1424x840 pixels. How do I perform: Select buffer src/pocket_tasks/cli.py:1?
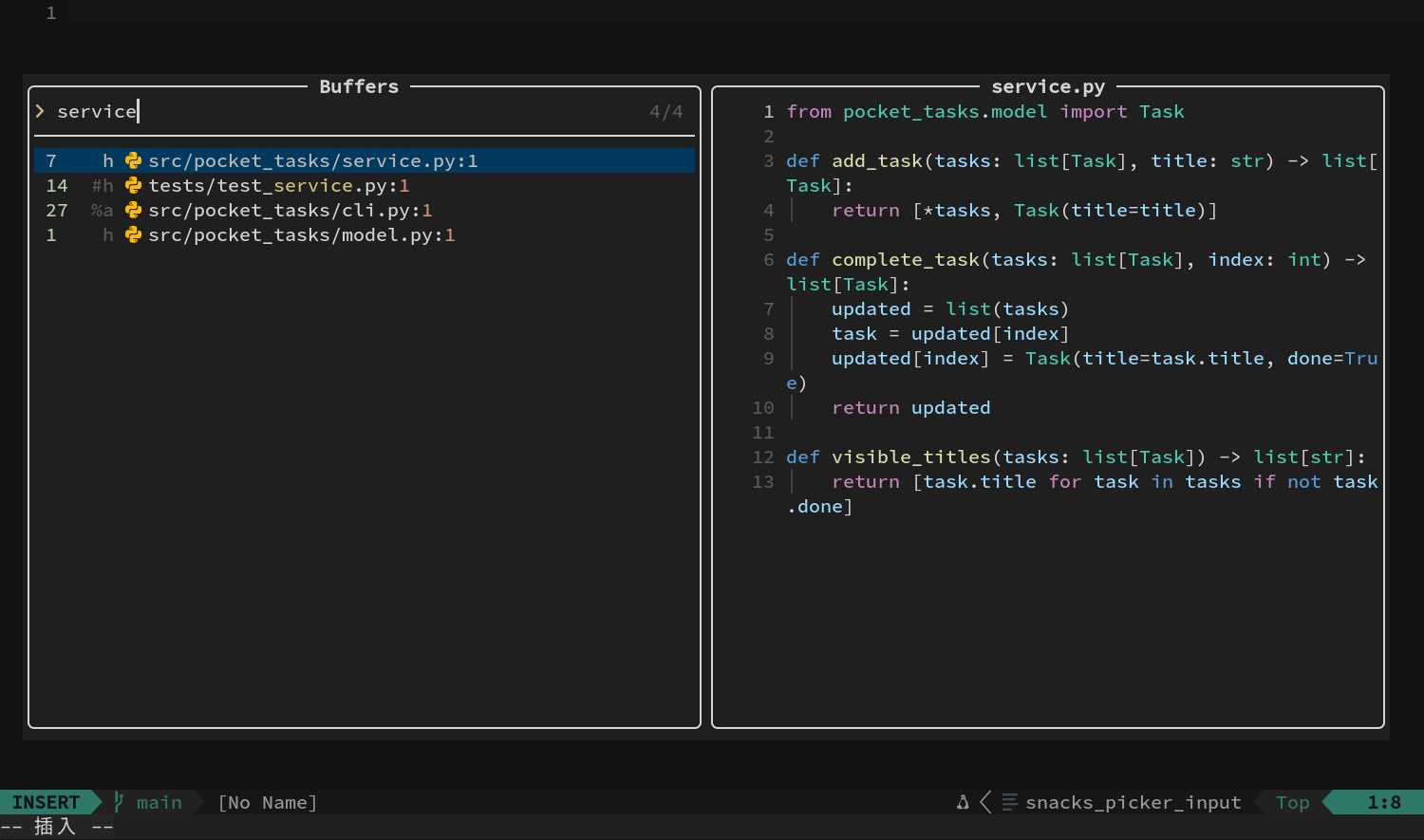coord(365,210)
